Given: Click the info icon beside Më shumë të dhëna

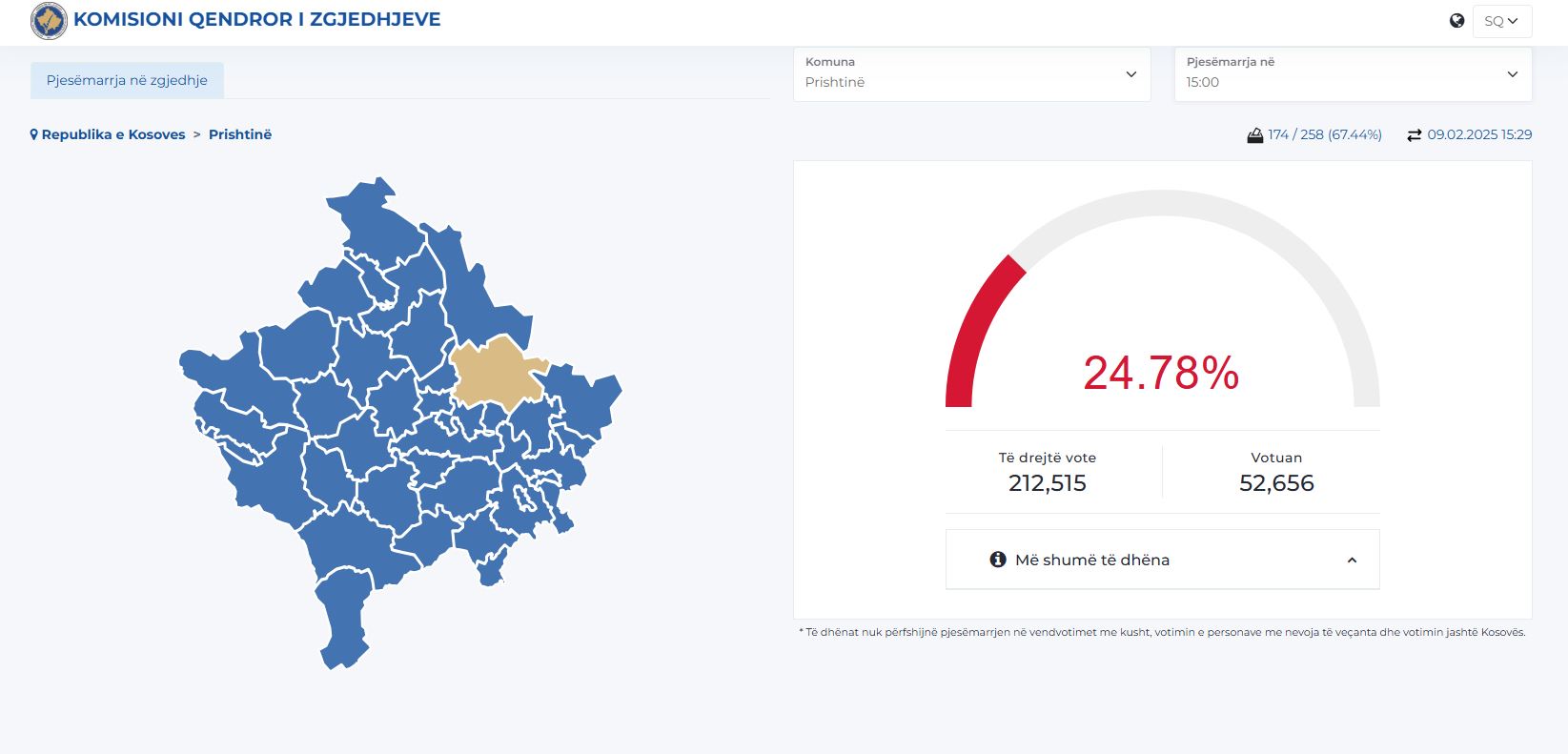Looking at the screenshot, I should click(x=998, y=560).
